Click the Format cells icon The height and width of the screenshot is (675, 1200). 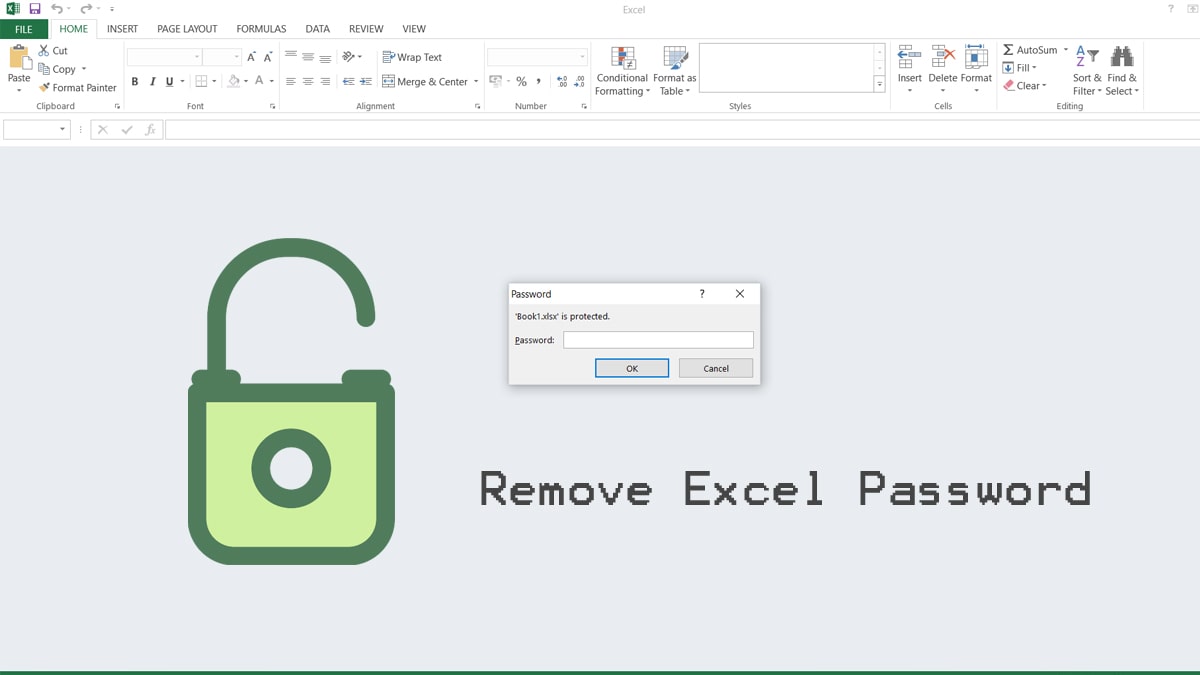click(x=976, y=57)
